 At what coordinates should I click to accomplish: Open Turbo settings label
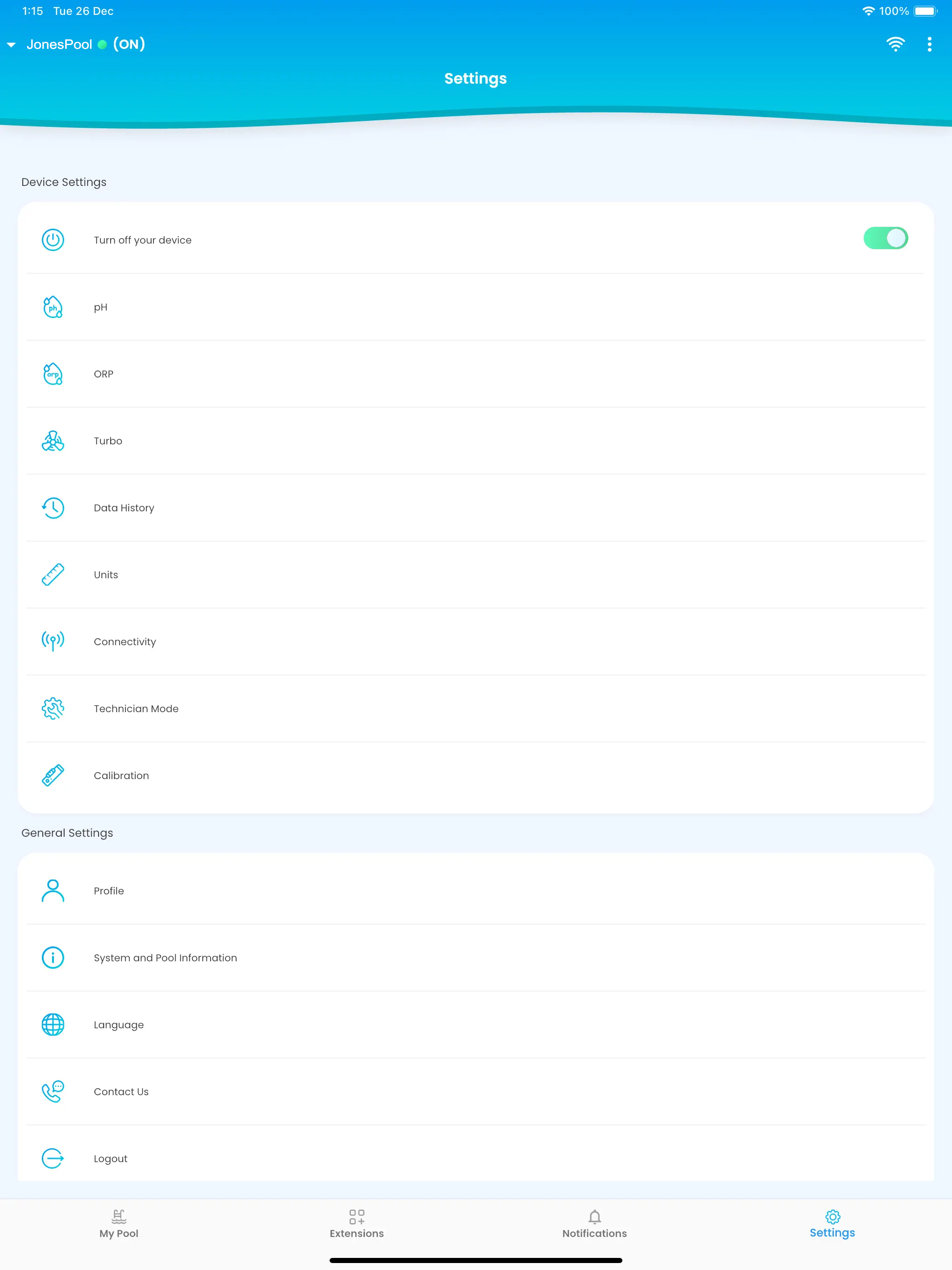pyautogui.click(x=108, y=441)
